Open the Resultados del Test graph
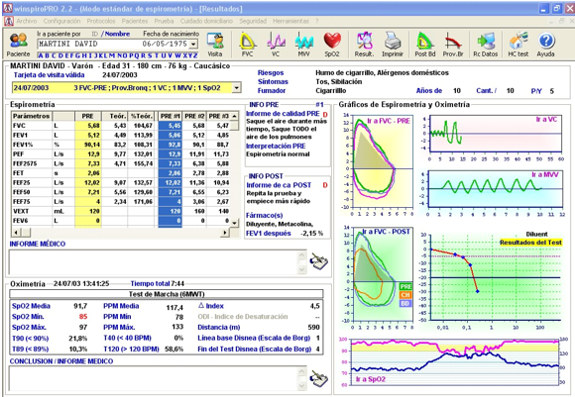Viewport: 575px width, 397px height. [x=531, y=243]
